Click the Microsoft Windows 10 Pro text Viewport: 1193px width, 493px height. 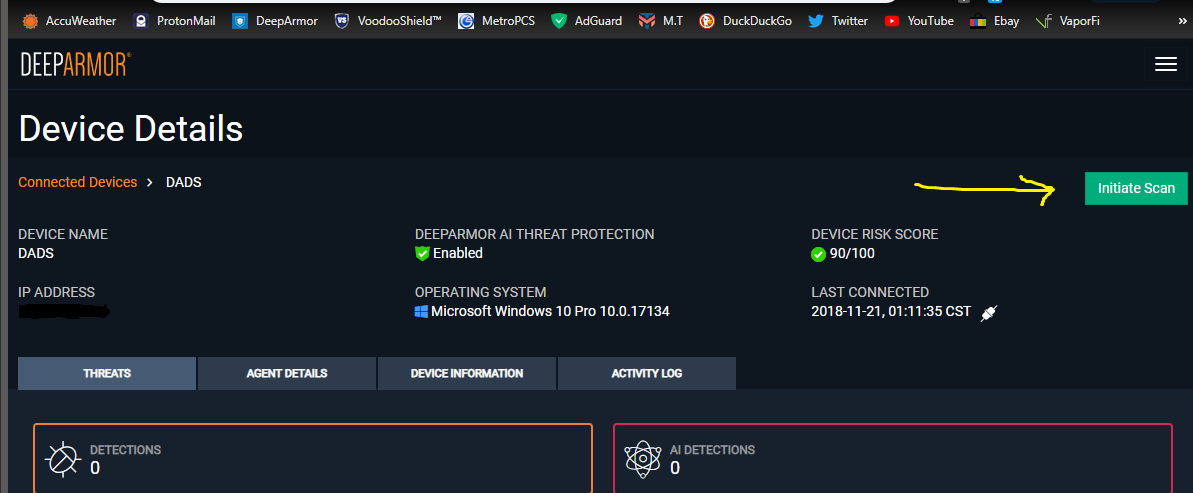[x=550, y=311]
